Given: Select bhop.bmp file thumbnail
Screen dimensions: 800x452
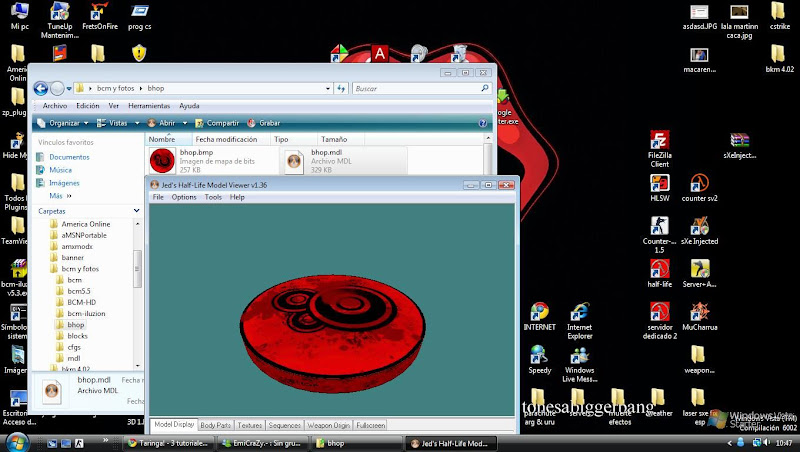Looking at the screenshot, I should tap(162, 160).
